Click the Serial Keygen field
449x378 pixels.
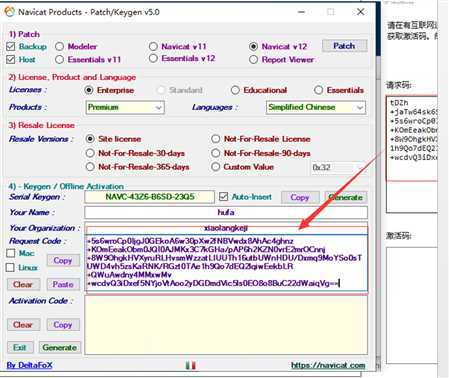(149, 197)
